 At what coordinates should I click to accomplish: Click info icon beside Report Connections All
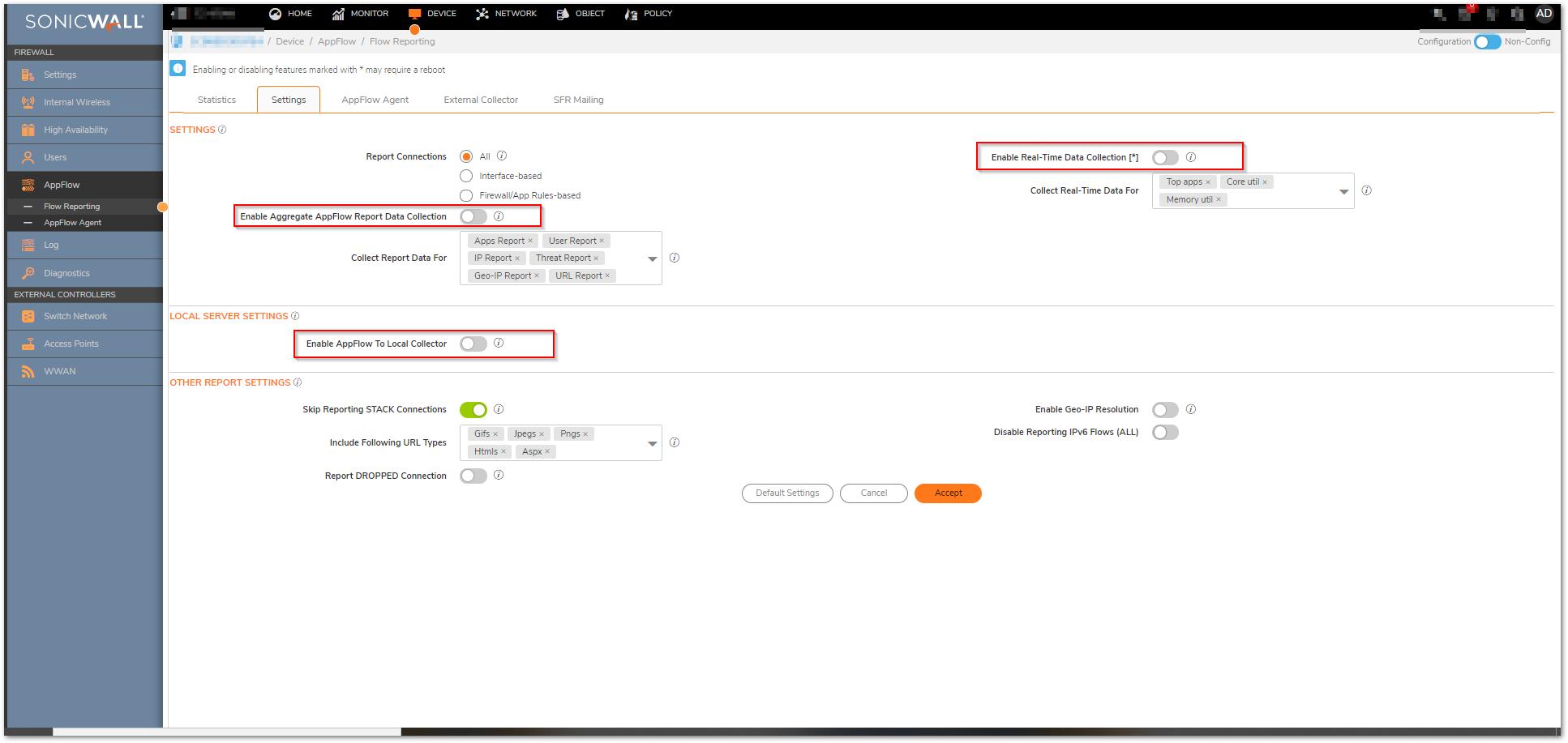(502, 156)
